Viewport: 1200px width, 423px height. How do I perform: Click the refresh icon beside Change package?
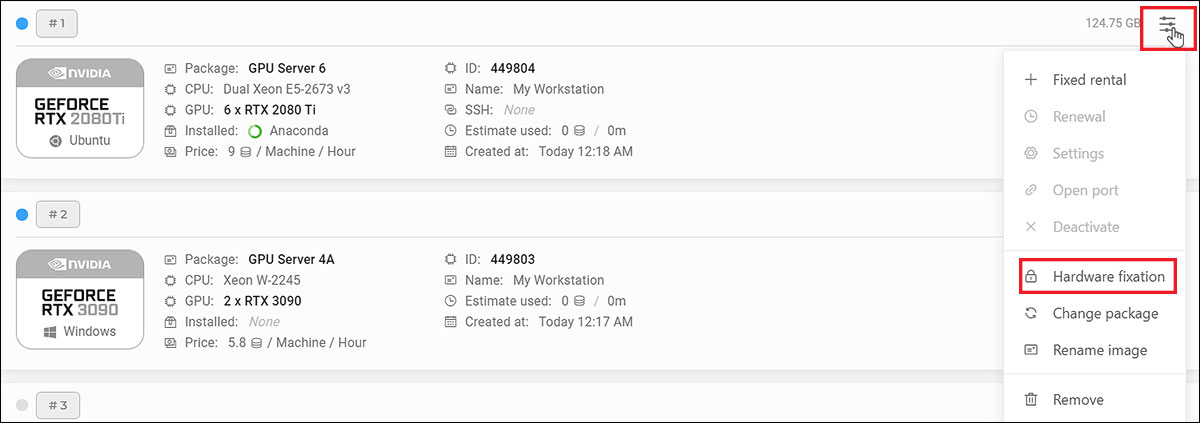click(1031, 313)
